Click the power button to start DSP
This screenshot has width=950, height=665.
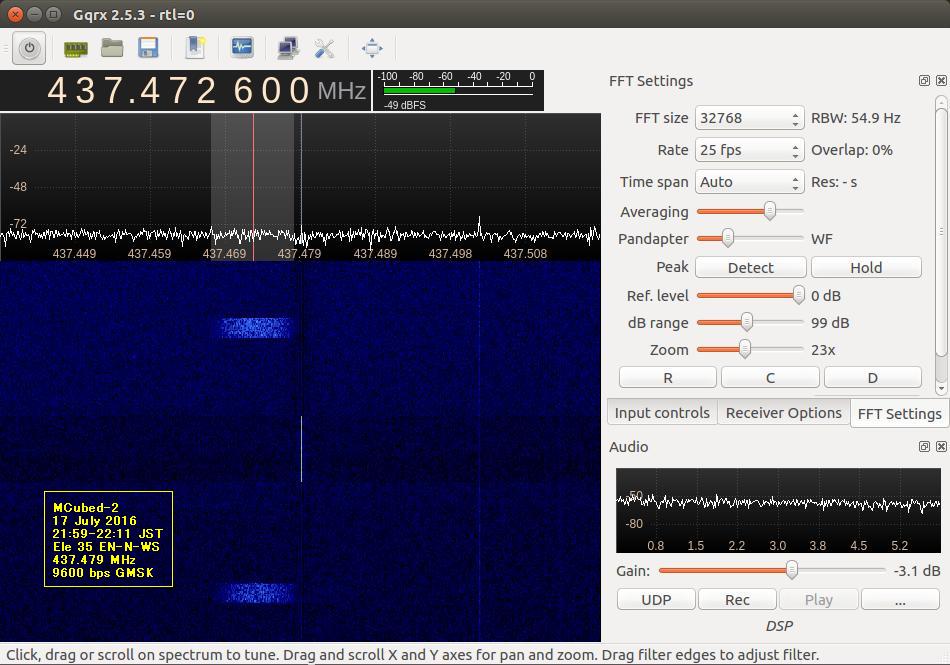[x=29, y=48]
